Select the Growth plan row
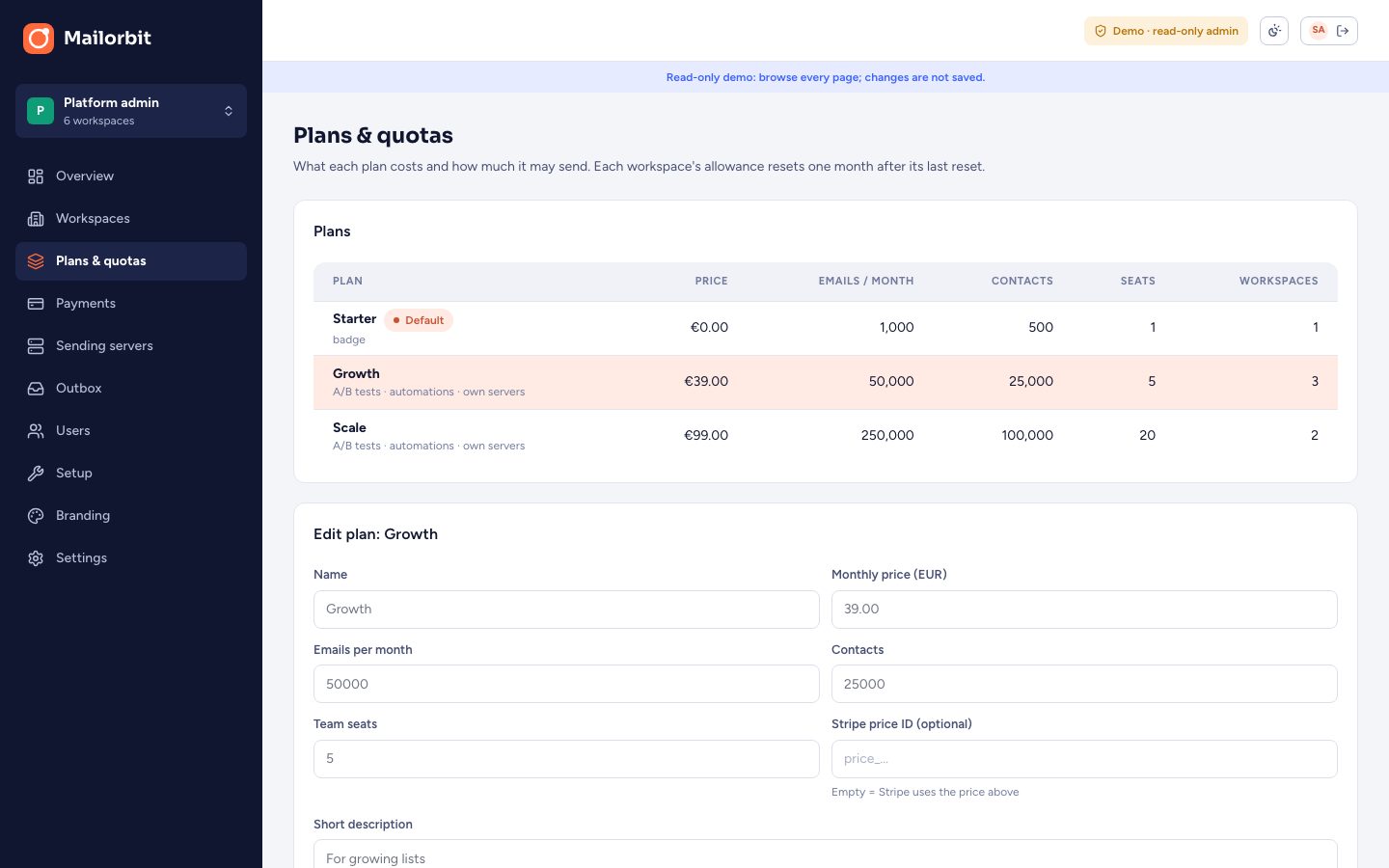The image size is (1389, 868). coord(826,383)
